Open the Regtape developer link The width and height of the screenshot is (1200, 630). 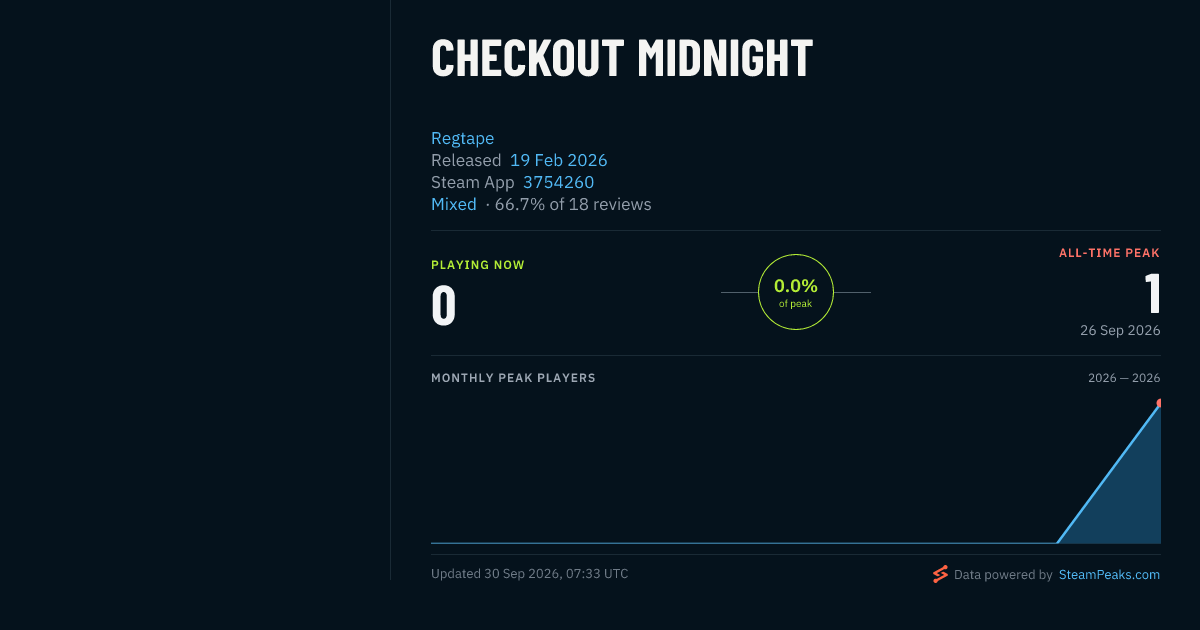pos(462,138)
